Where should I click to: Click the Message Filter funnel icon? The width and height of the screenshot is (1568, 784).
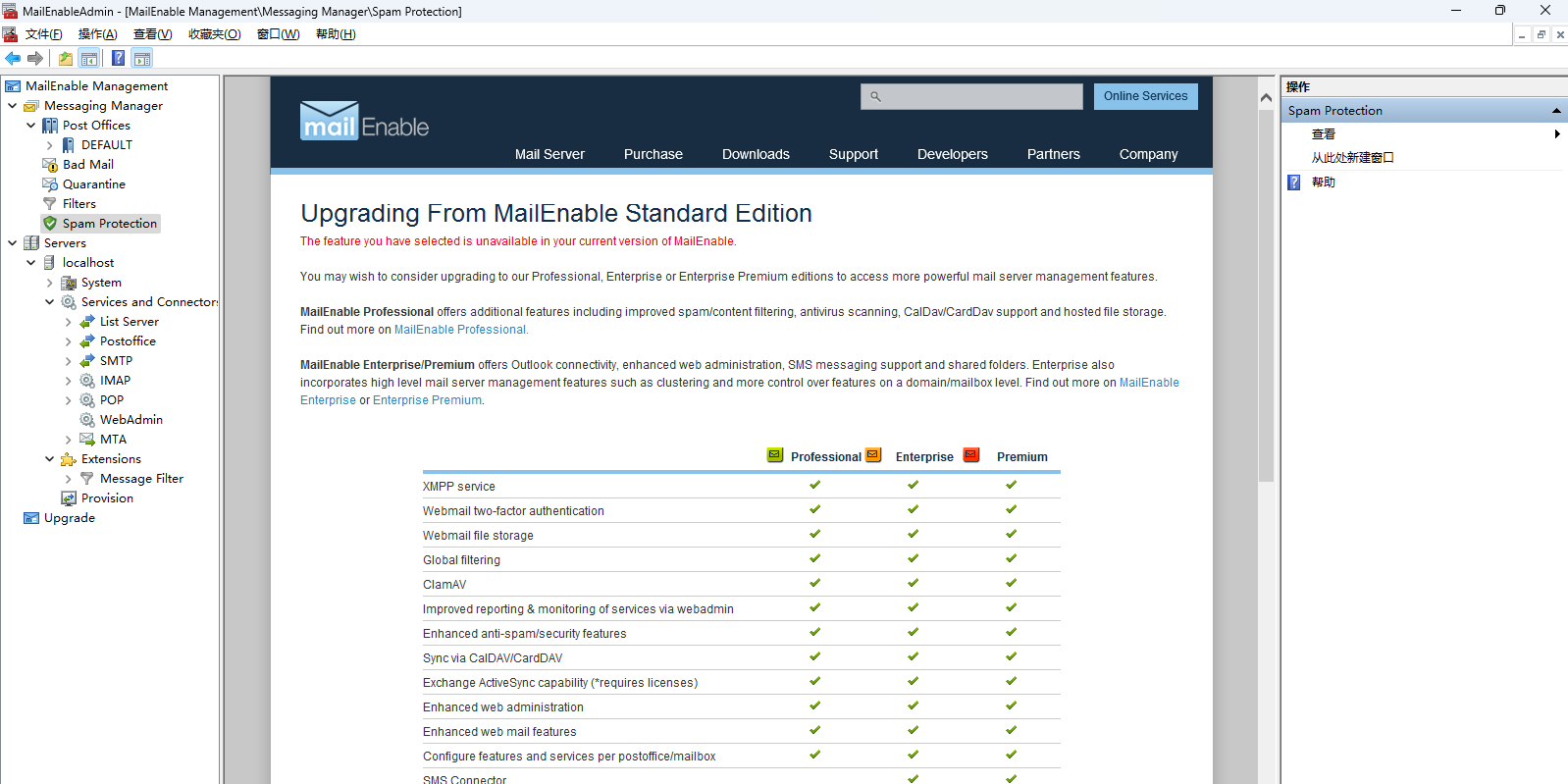(x=87, y=479)
